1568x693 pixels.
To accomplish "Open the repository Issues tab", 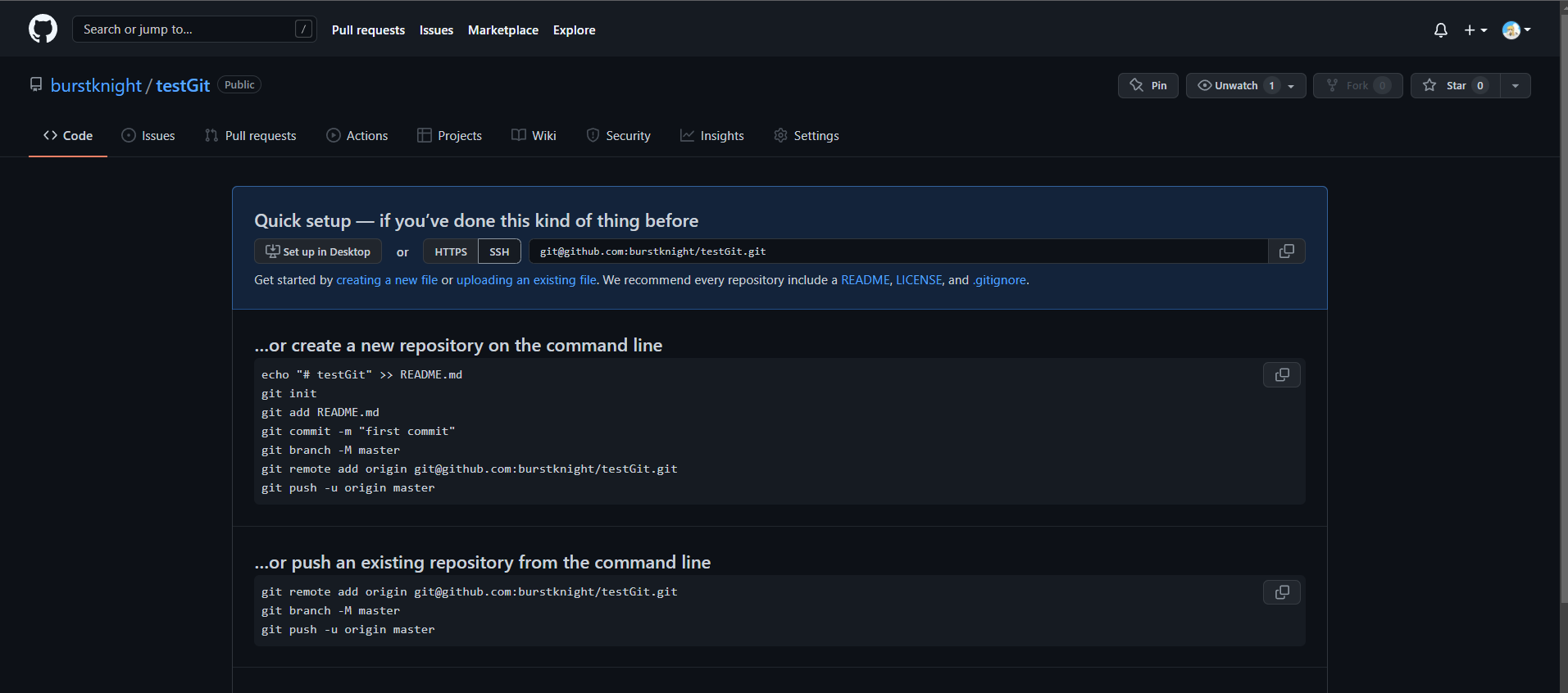I will tap(148, 136).
